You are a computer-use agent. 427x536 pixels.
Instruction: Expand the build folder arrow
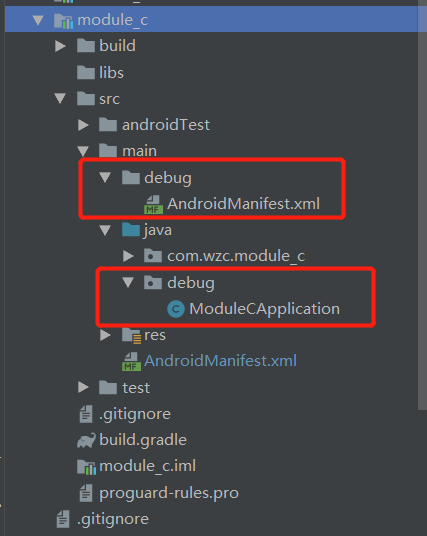click(x=60, y=46)
